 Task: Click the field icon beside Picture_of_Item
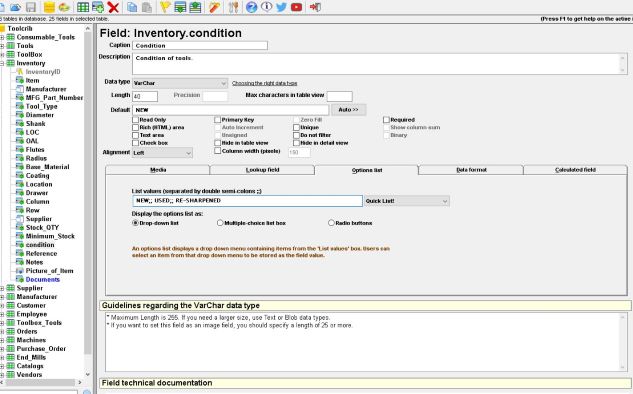click(x=19, y=271)
